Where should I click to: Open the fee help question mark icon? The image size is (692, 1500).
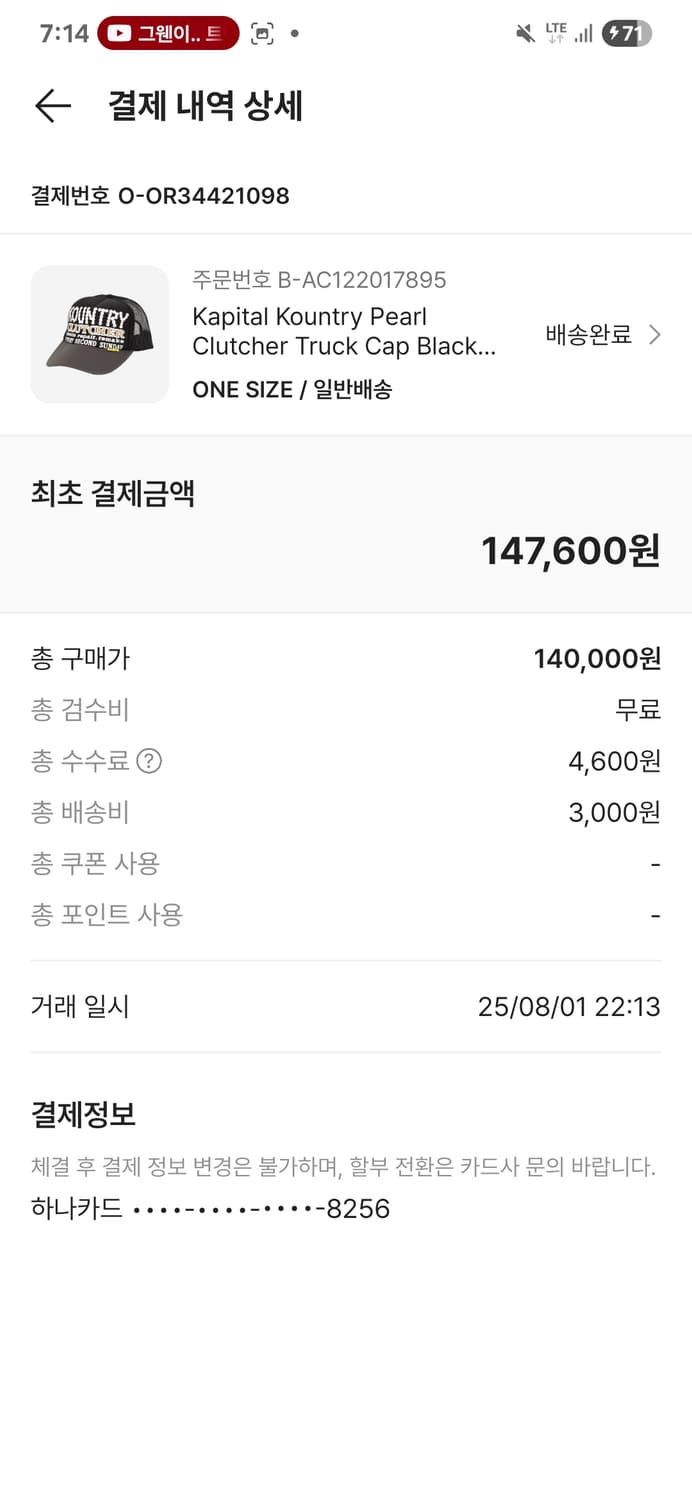[148, 762]
